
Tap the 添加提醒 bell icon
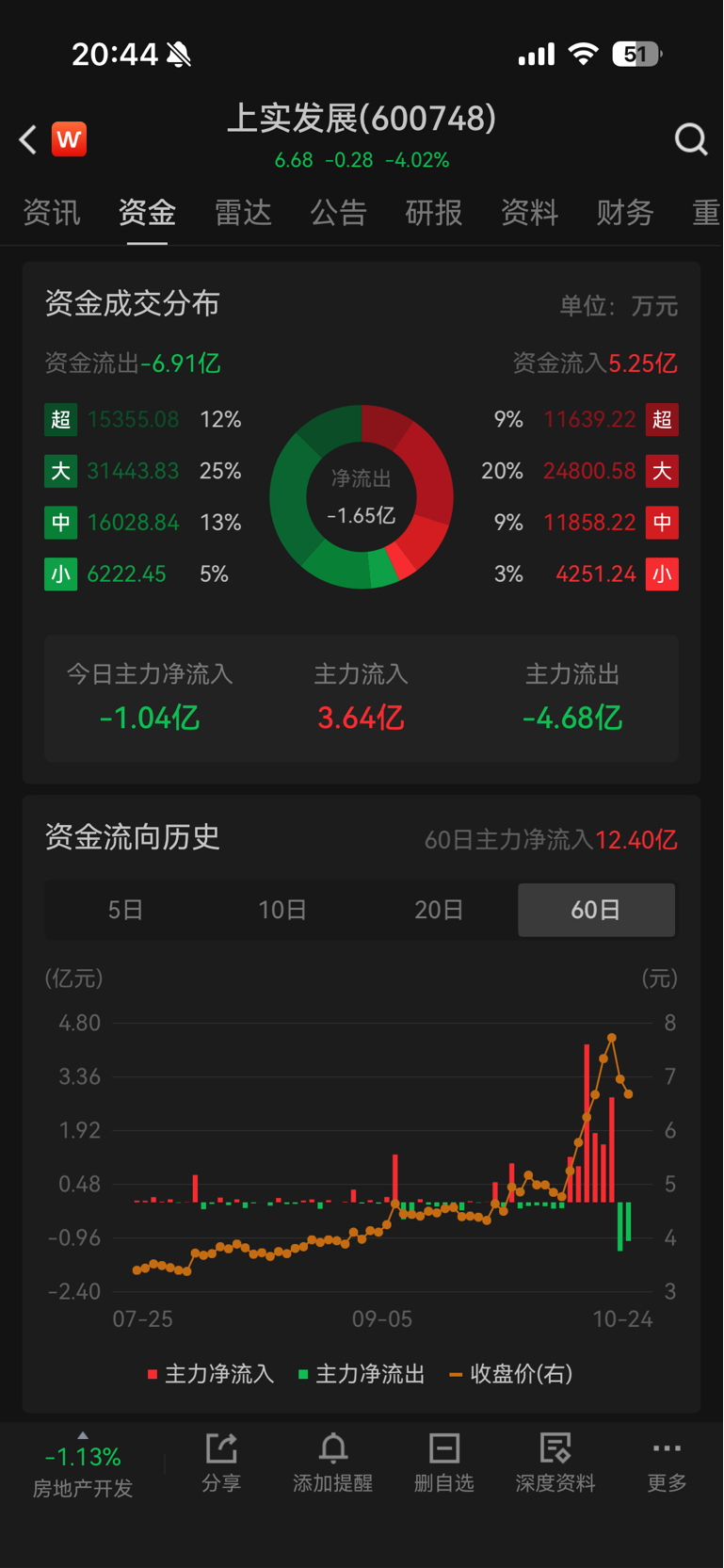(x=332, y=1448)
